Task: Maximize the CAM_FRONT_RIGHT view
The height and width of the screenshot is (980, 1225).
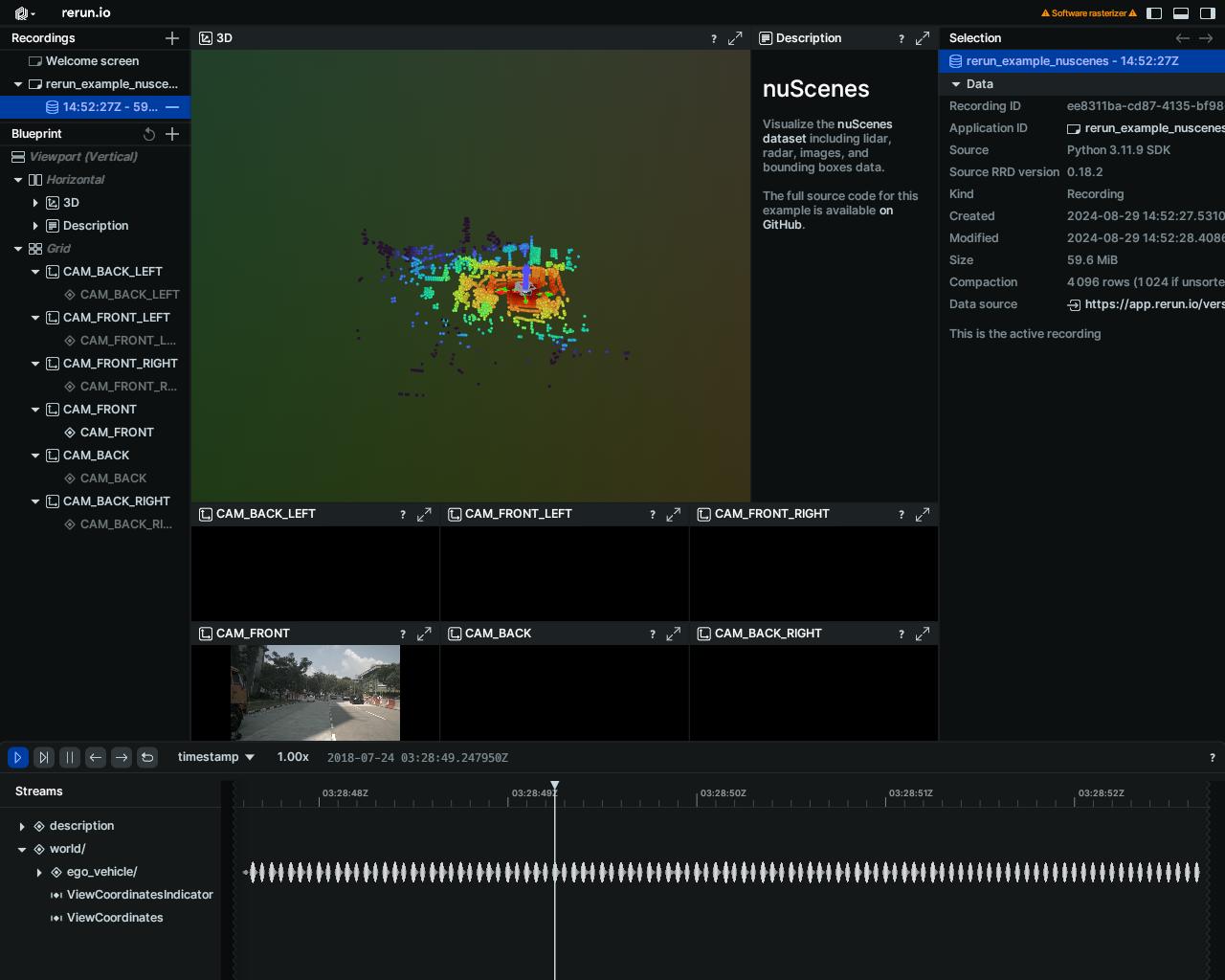Action: (923, 514)
